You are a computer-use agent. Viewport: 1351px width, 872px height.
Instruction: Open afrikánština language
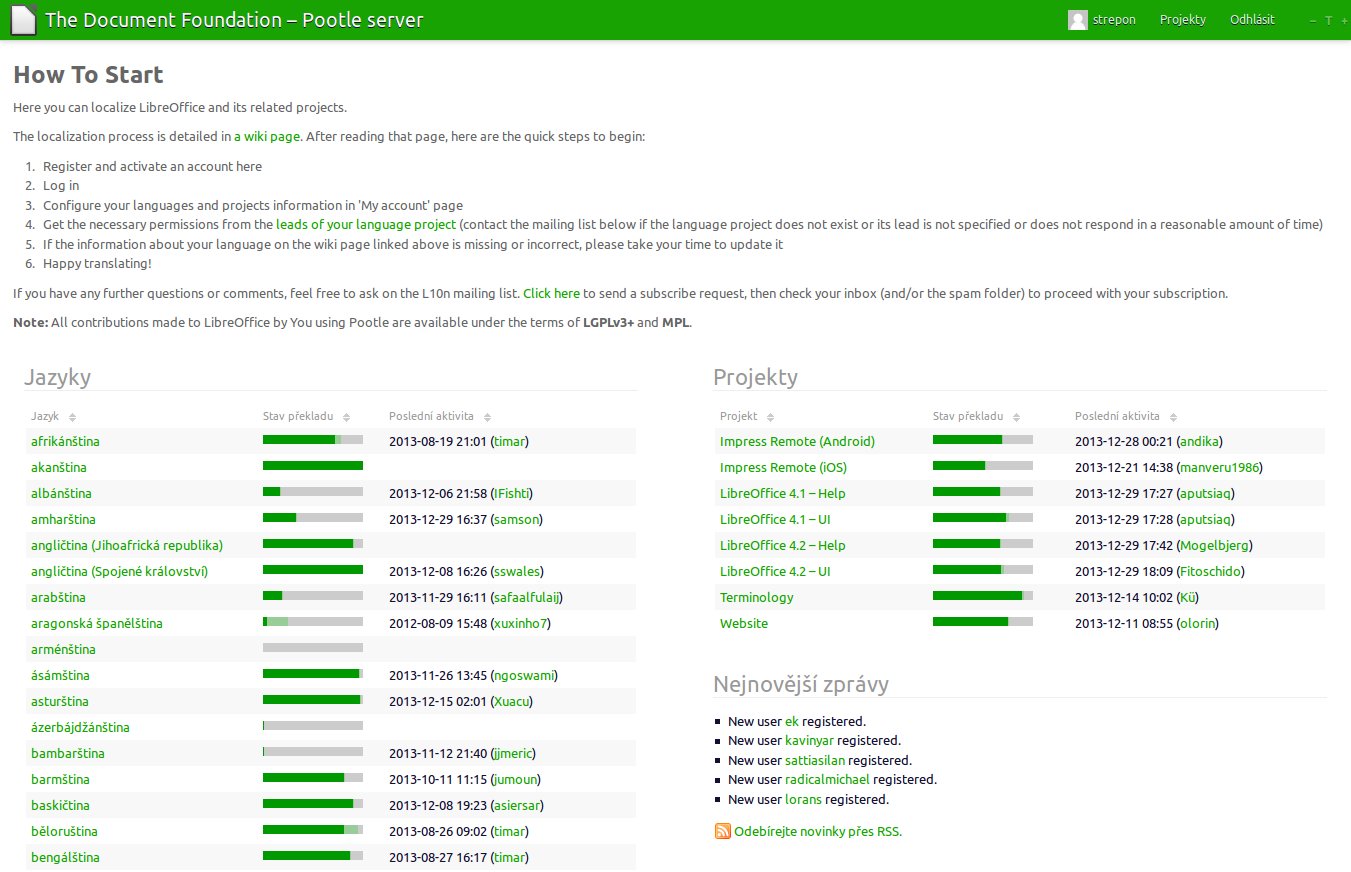(65, 441)
